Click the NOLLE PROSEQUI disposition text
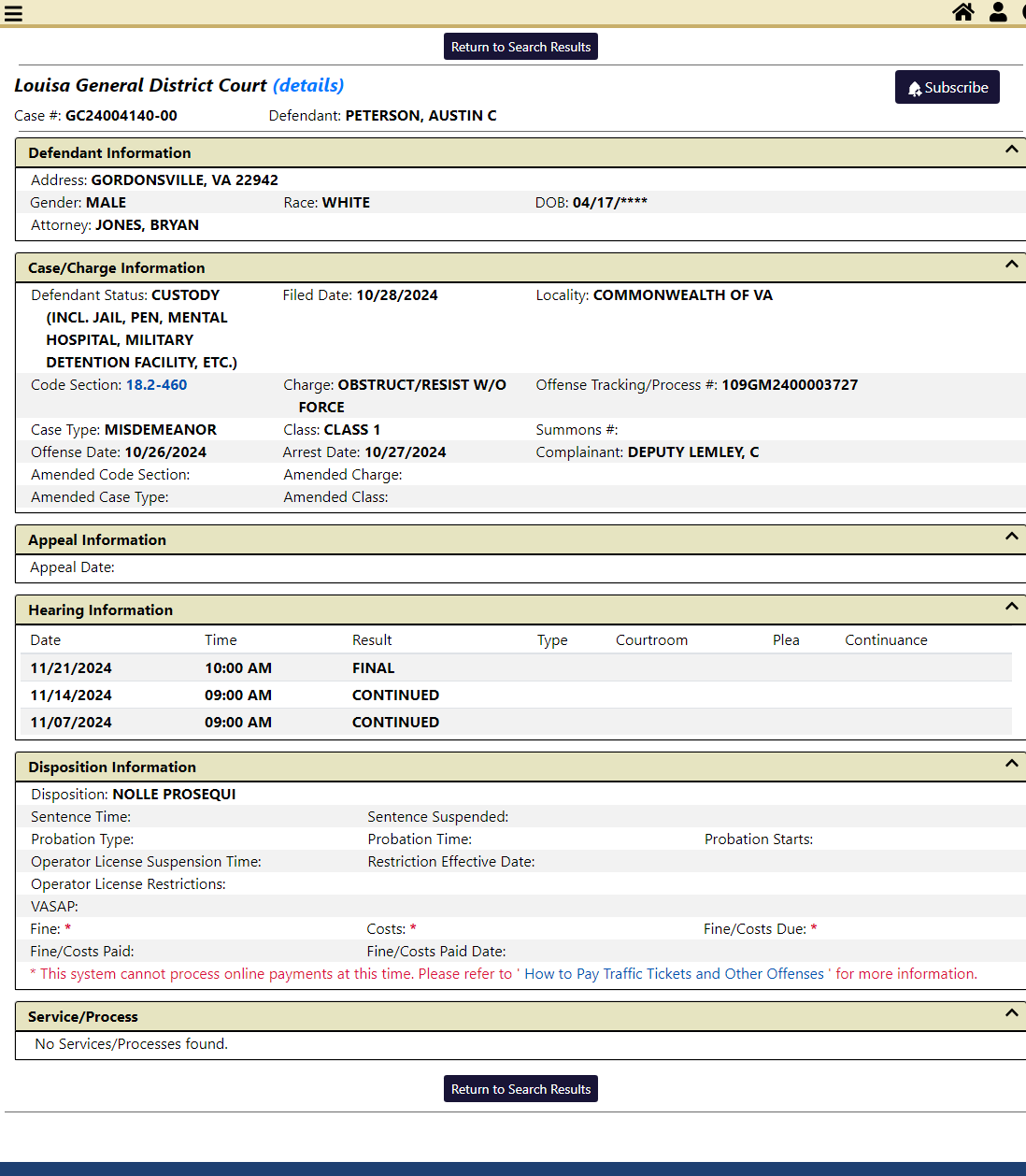The height and width of the screenshot is (1176, 1026). pyautogui.click(x=174, y=795)
